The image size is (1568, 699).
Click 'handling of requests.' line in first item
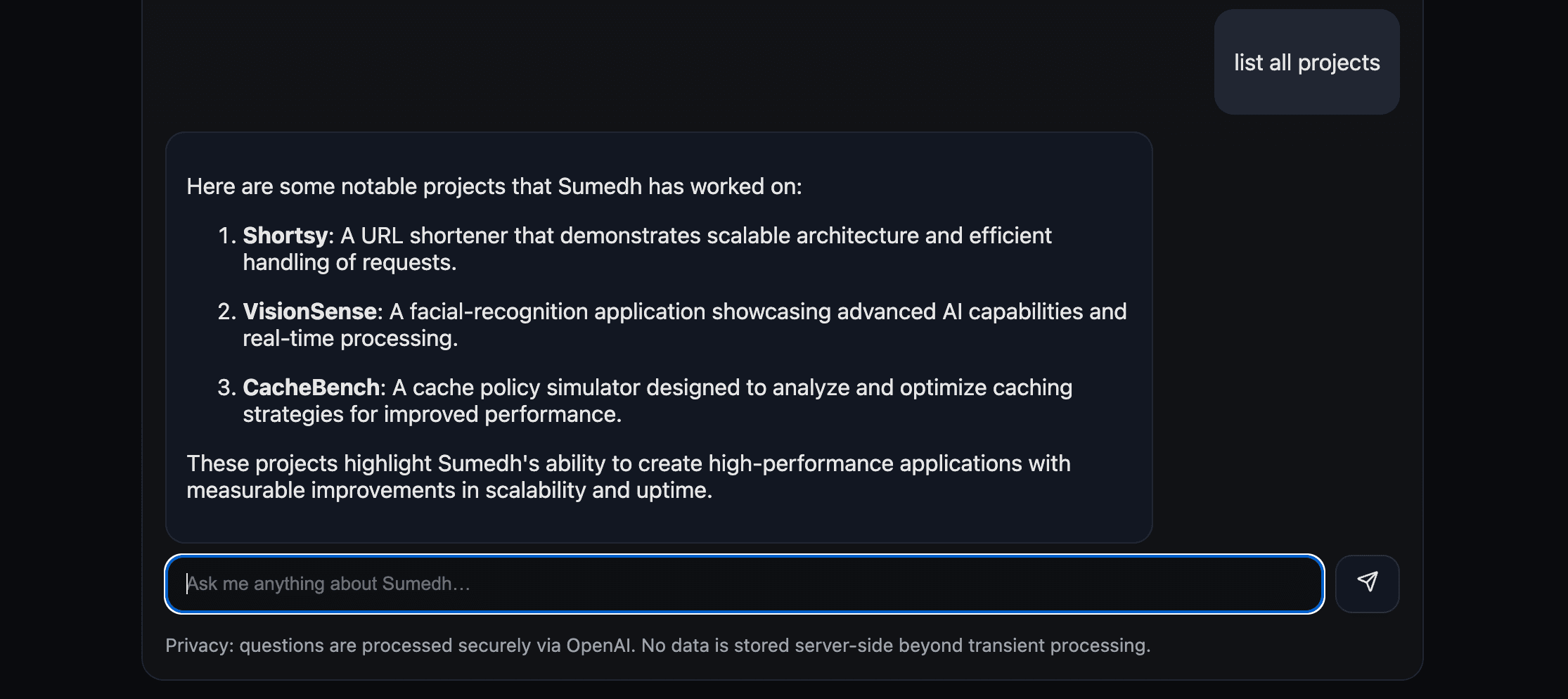pos(349,262)
